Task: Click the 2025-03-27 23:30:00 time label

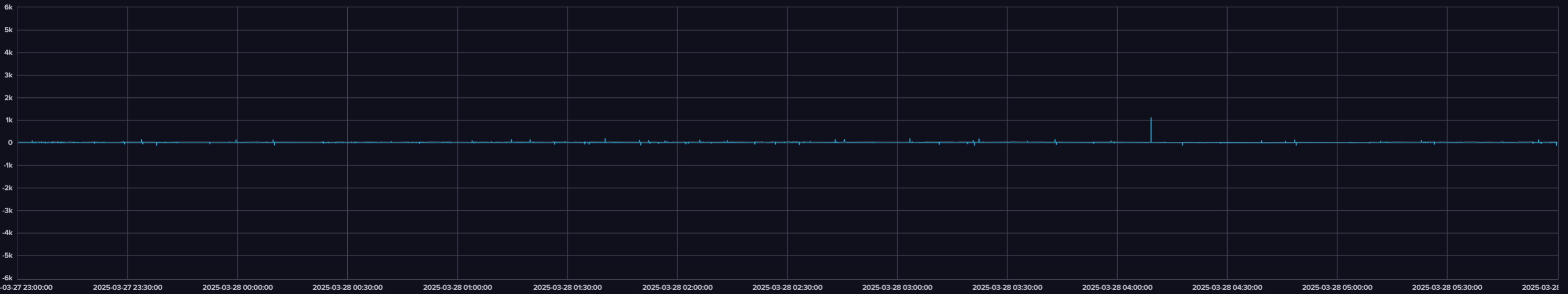Action: coord(127,287)
